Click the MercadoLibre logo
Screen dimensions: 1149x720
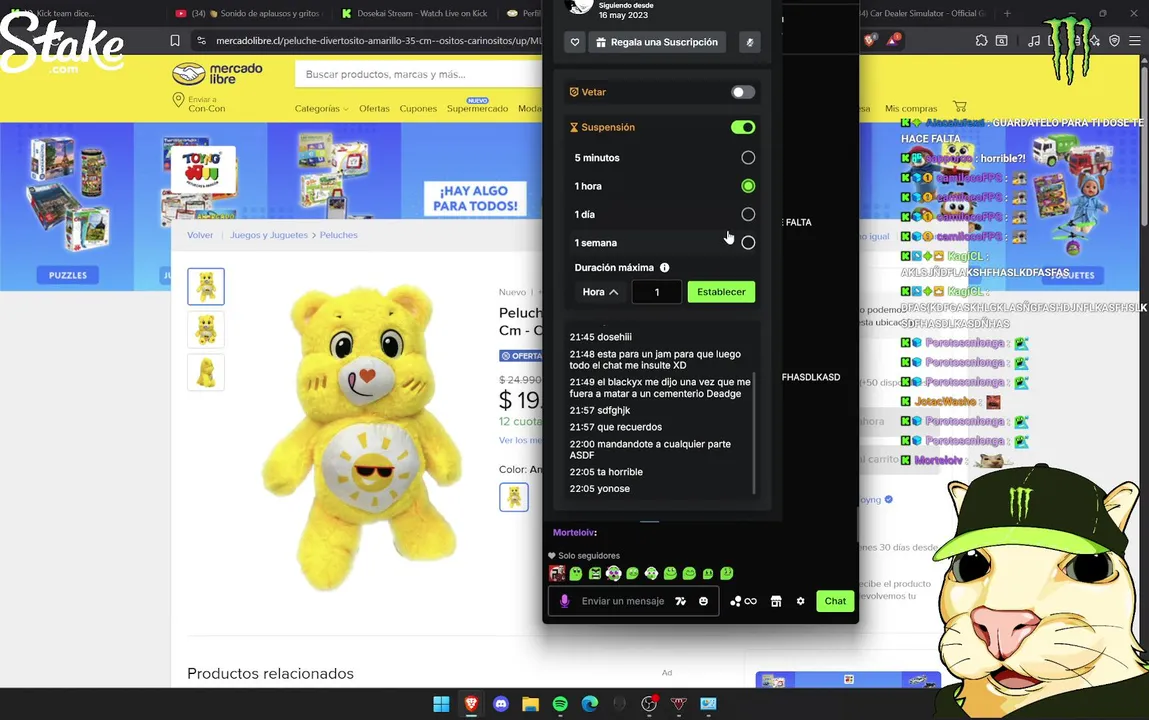coord(217,73)
